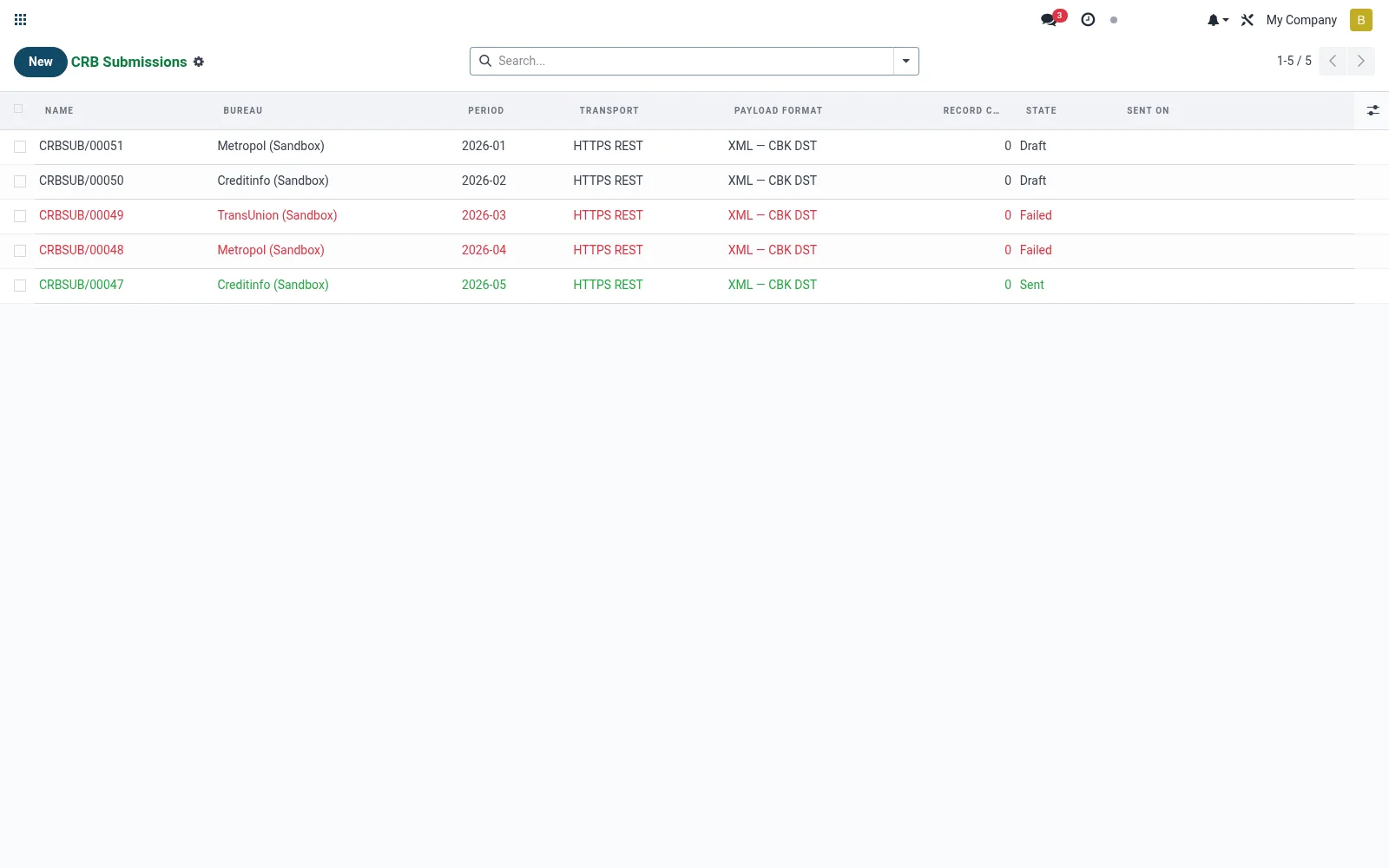Open the developer tools wrench icon

1247,20
